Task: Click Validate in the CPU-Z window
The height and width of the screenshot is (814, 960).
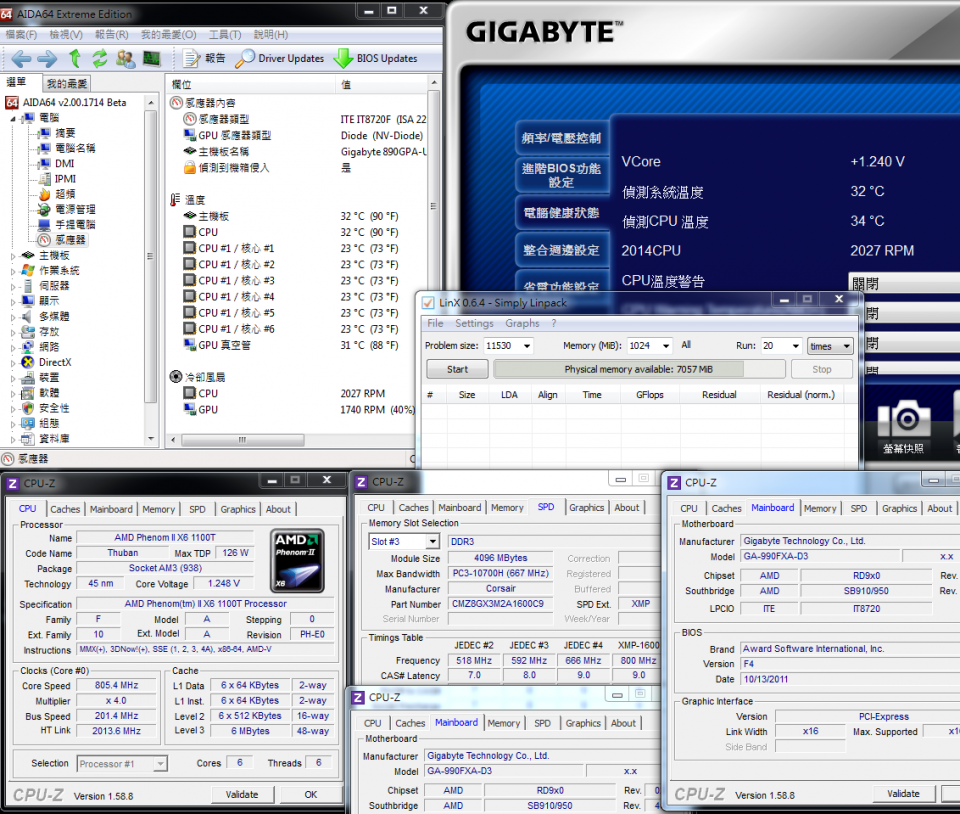Action: click(x=243, y=793)
